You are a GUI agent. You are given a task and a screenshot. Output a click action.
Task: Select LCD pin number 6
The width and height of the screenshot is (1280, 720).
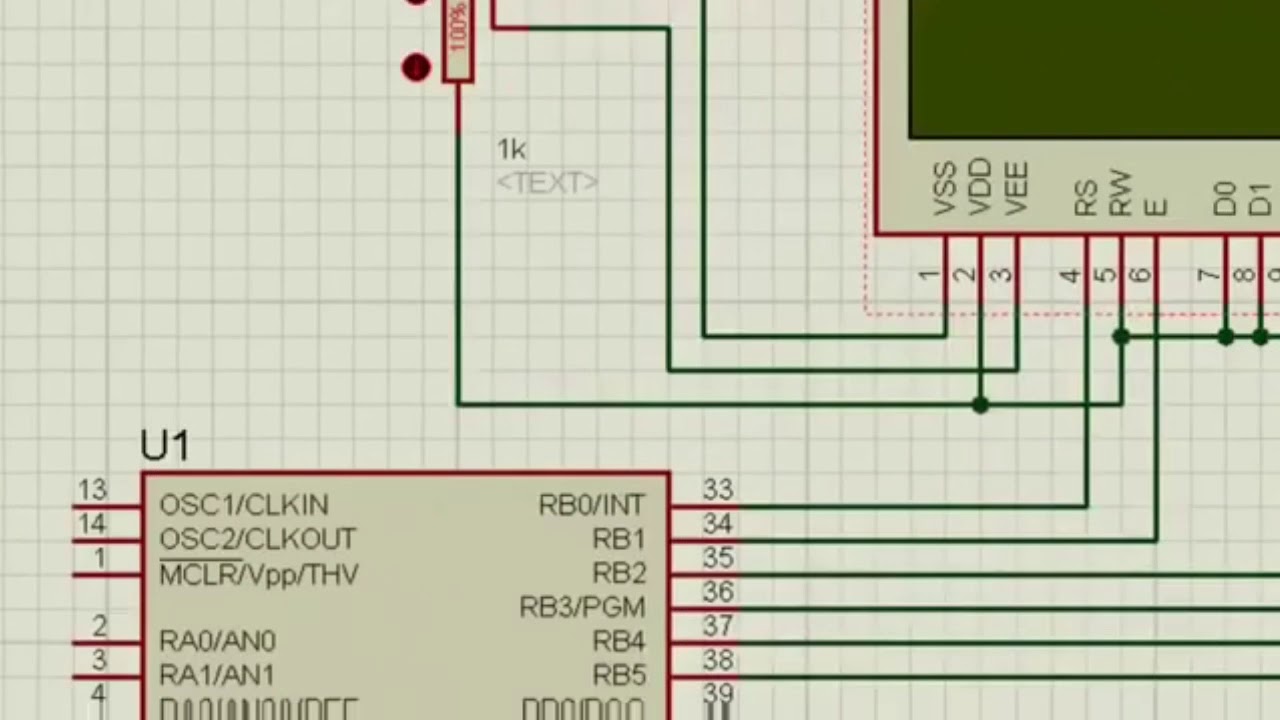click(x=1140, y=274)
